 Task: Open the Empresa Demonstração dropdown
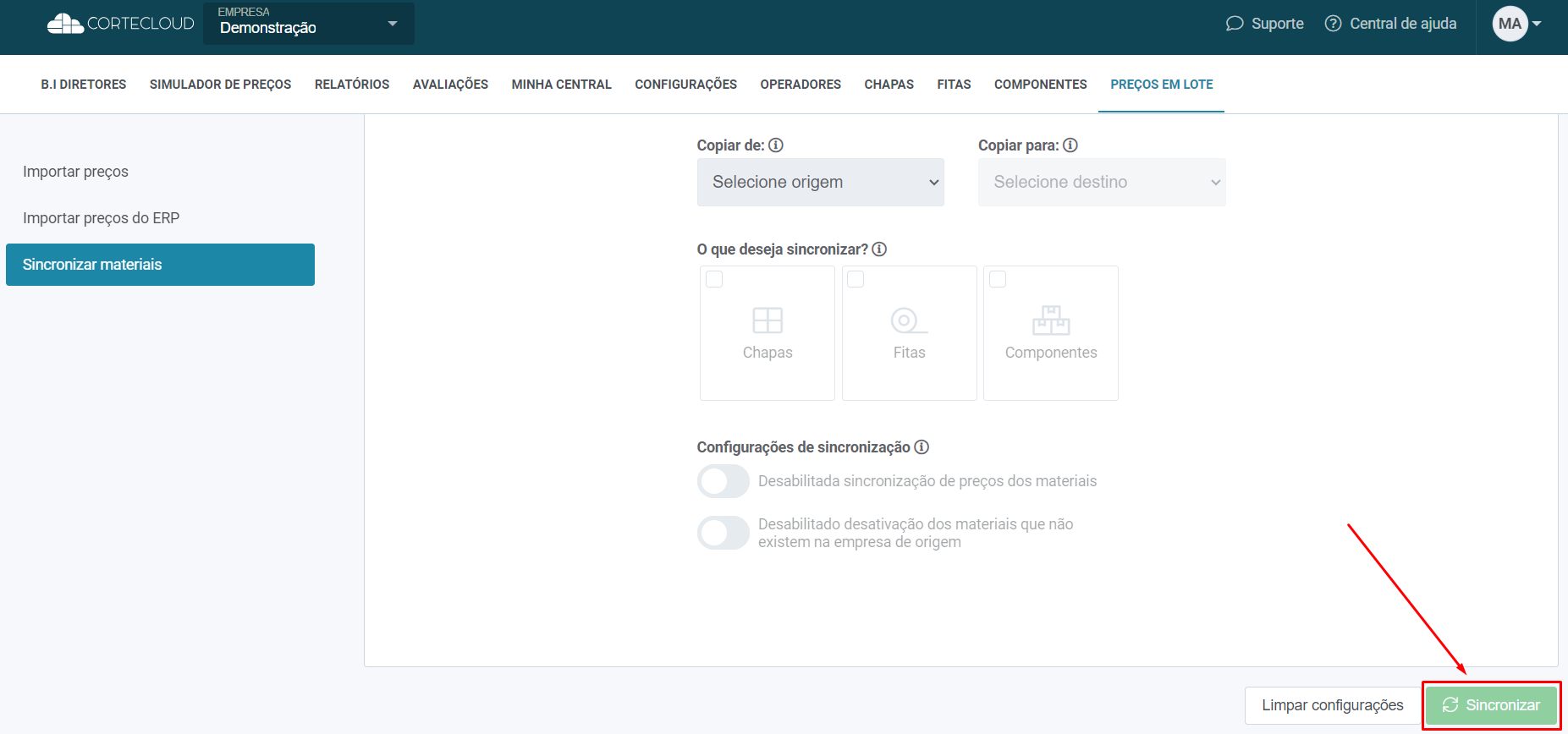click(x=309, y=24)
